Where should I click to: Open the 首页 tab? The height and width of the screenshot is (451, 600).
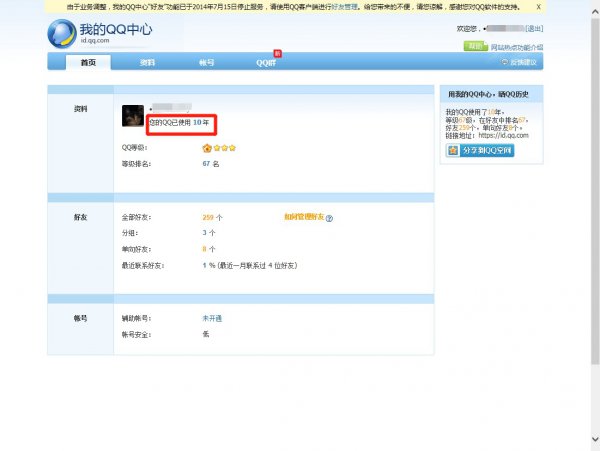click(x=88, y=62)
